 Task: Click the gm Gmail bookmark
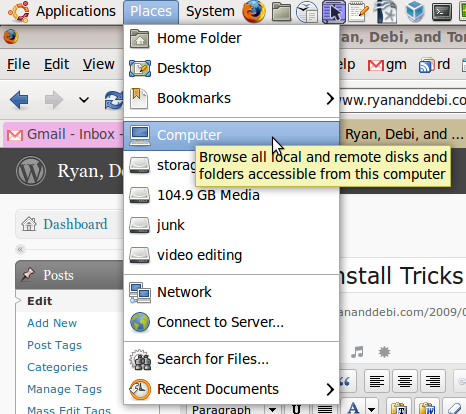[387, 64]
